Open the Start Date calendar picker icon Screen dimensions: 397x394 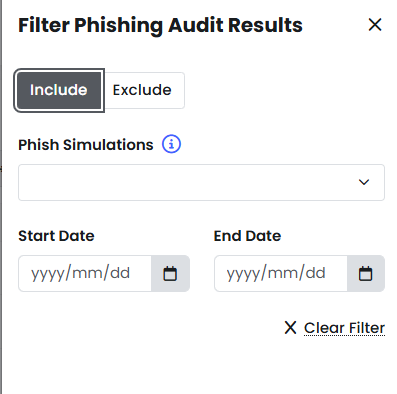pyautogui.click(x=170, y=274)
